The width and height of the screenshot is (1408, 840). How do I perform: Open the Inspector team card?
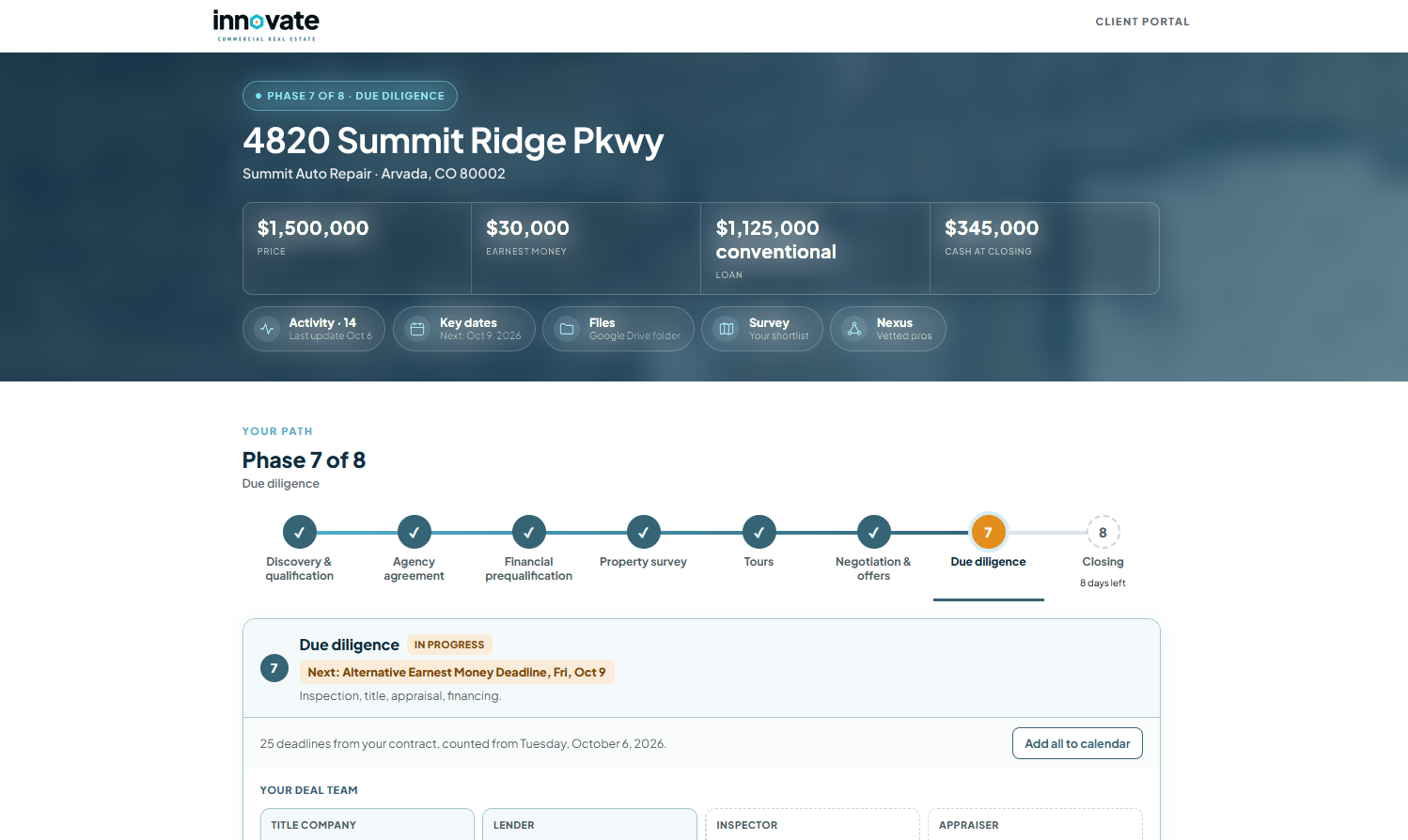click(812, 824)
